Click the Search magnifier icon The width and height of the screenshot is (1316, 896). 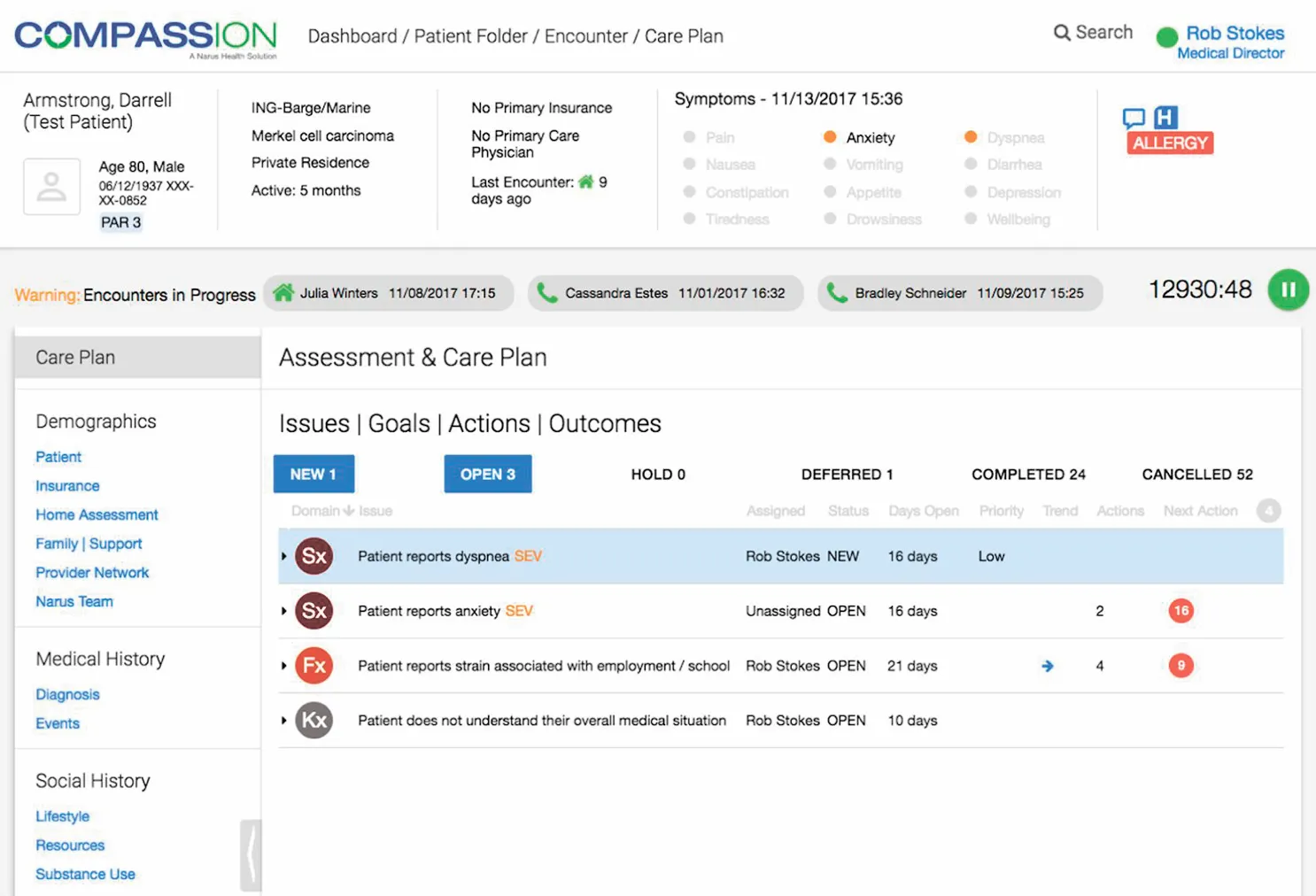tap(1061, 31)
